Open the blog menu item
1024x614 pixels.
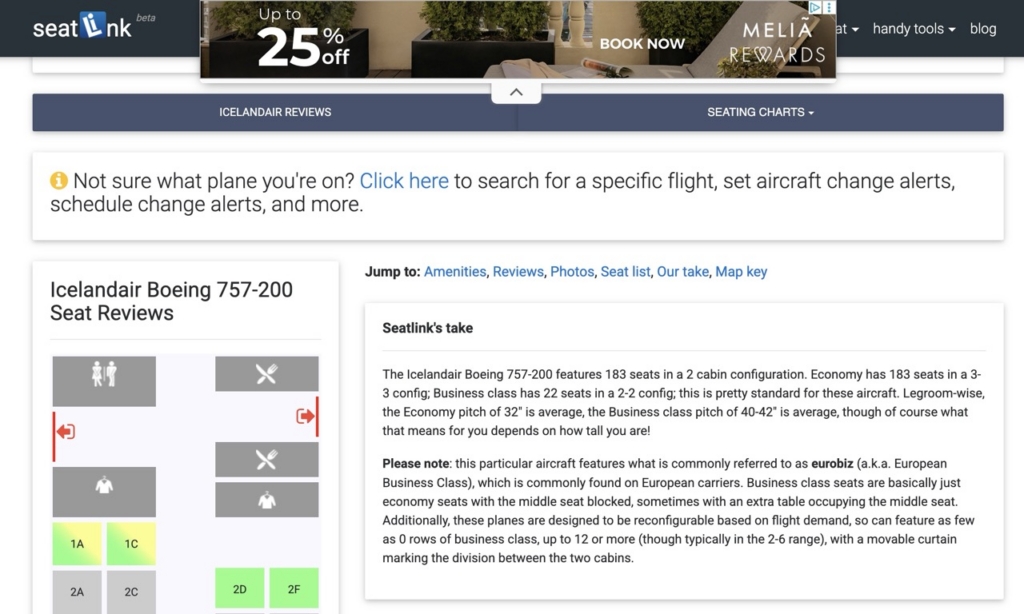[x=983, y=29]
